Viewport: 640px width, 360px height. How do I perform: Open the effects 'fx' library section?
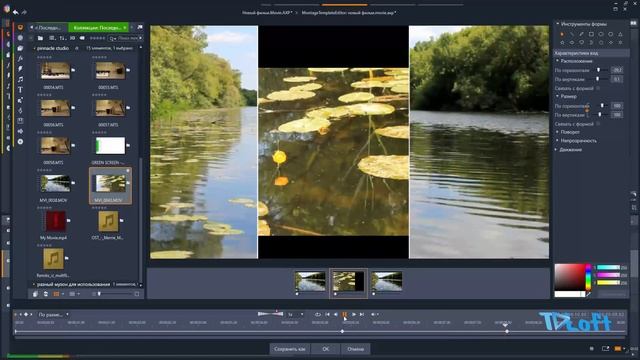(x=20, y=58)
